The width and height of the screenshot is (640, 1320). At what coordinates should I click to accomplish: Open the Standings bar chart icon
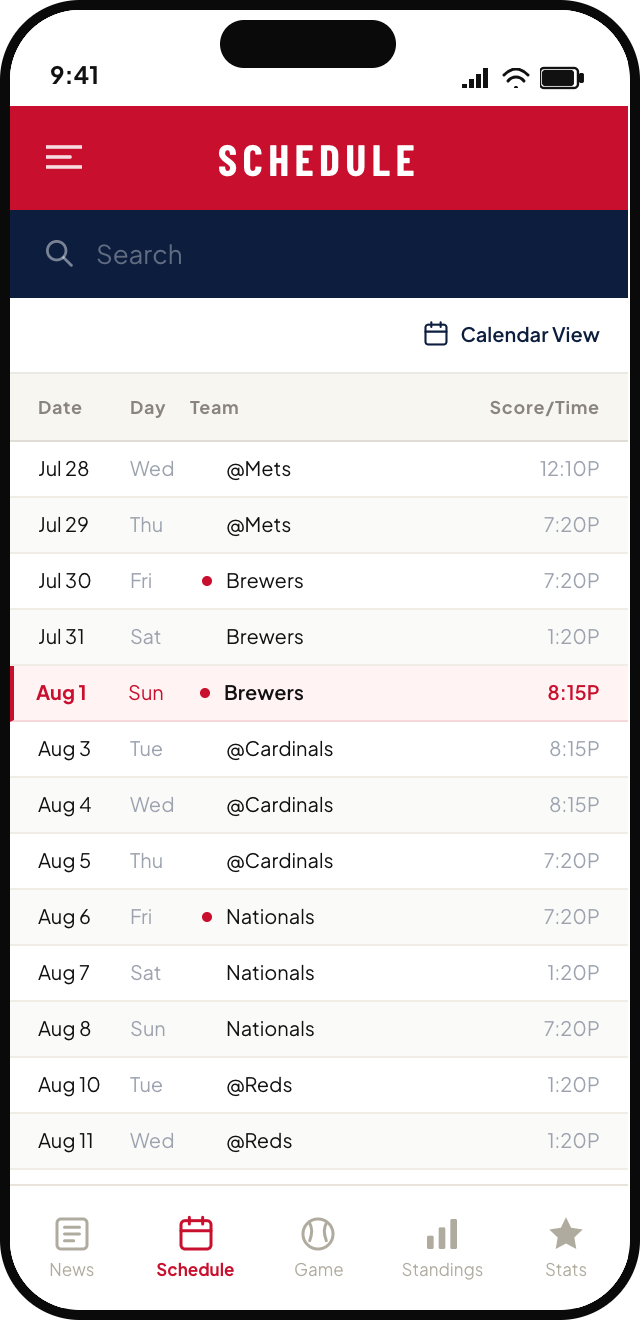tap(442, 1234)
